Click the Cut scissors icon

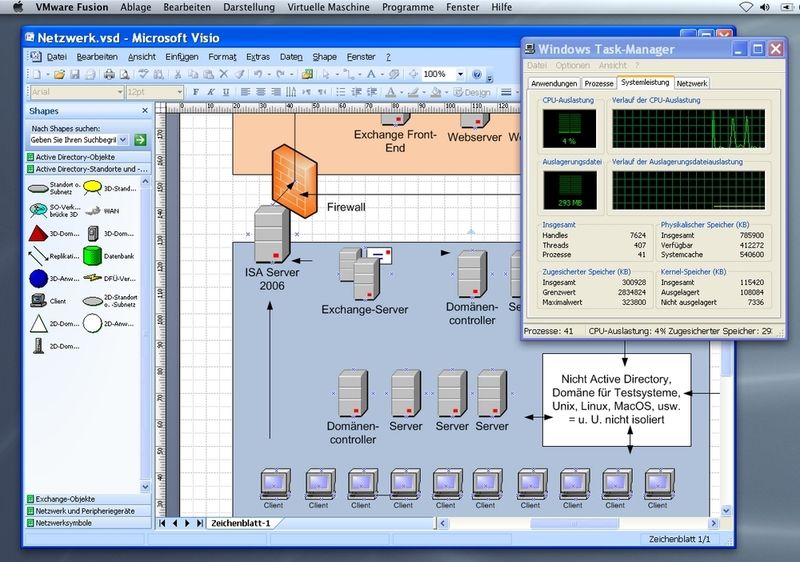click(178, 74)
